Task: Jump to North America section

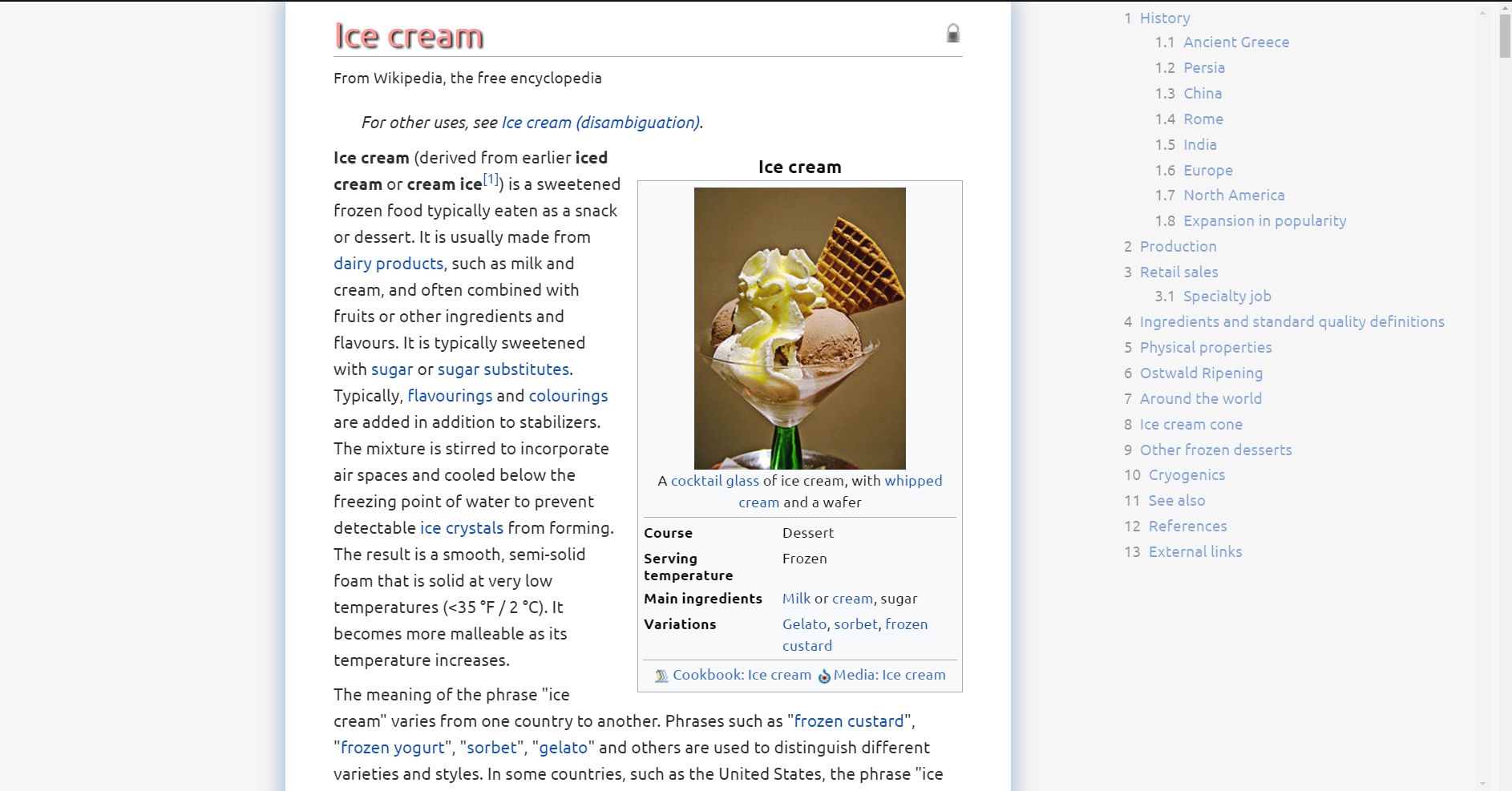Action: [x=1234, y=196]
